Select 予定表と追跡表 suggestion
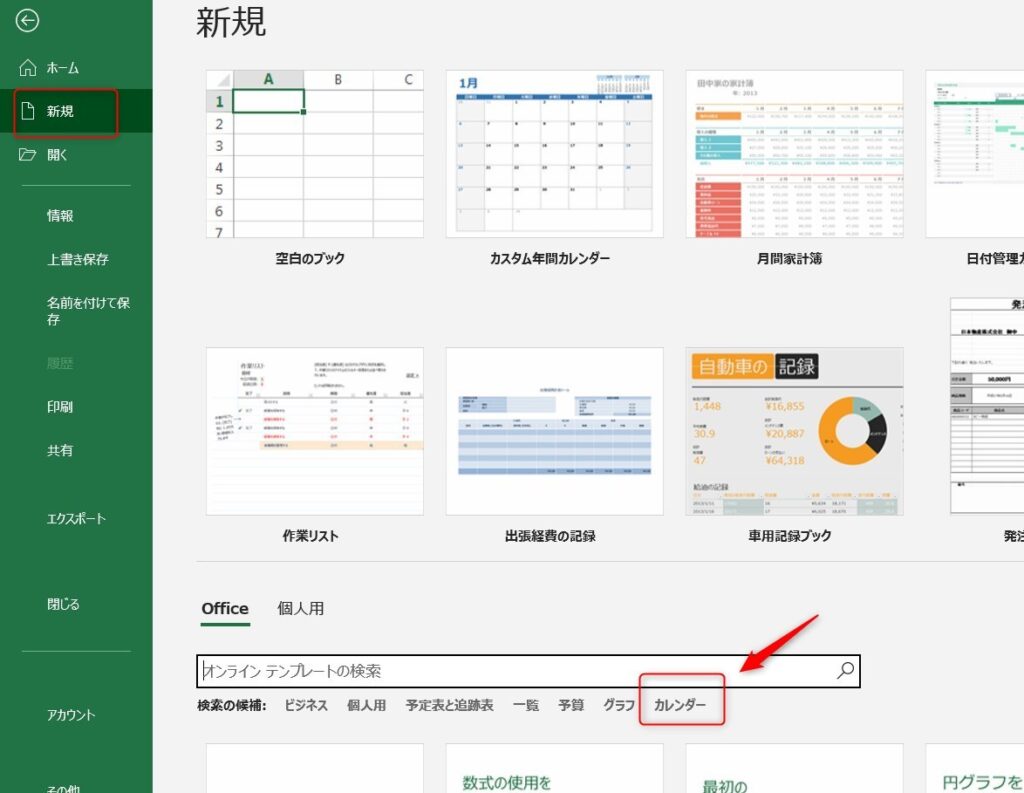Screen dimensions: 1024x793 pos(449,705)
